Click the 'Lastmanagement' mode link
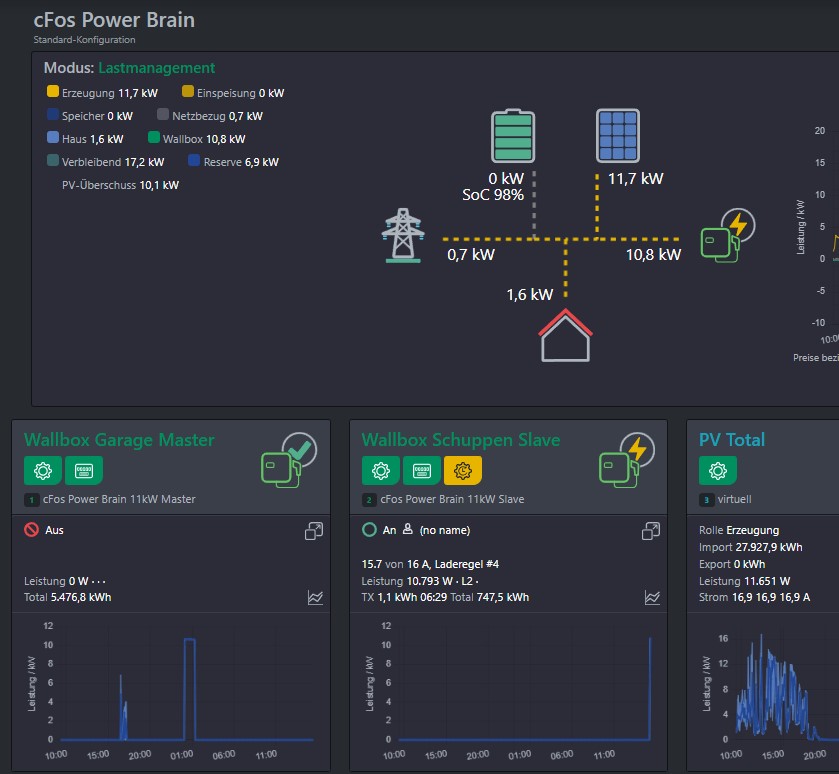This screenshot has height=774, width=839. (157, 68)
